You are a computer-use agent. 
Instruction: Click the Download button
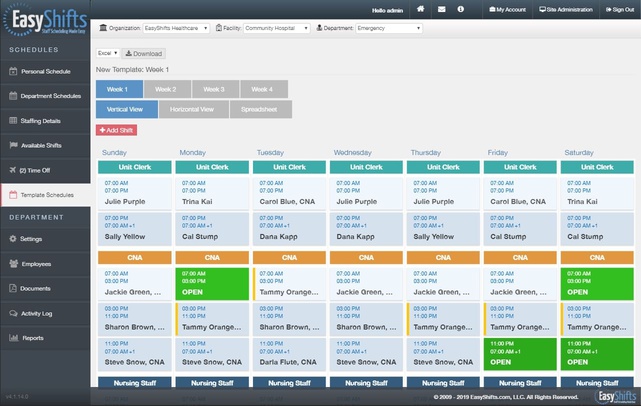pos(144,53)
